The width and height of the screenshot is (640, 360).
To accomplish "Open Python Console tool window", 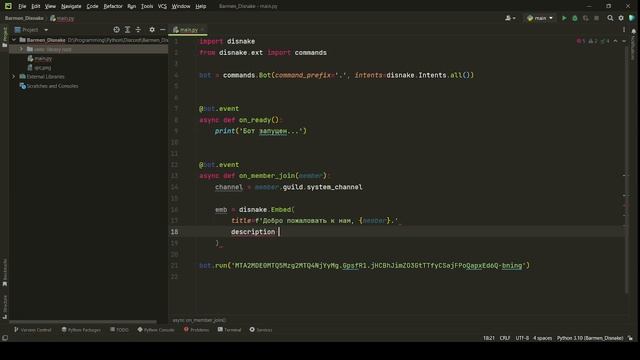I will coord(156,330).
